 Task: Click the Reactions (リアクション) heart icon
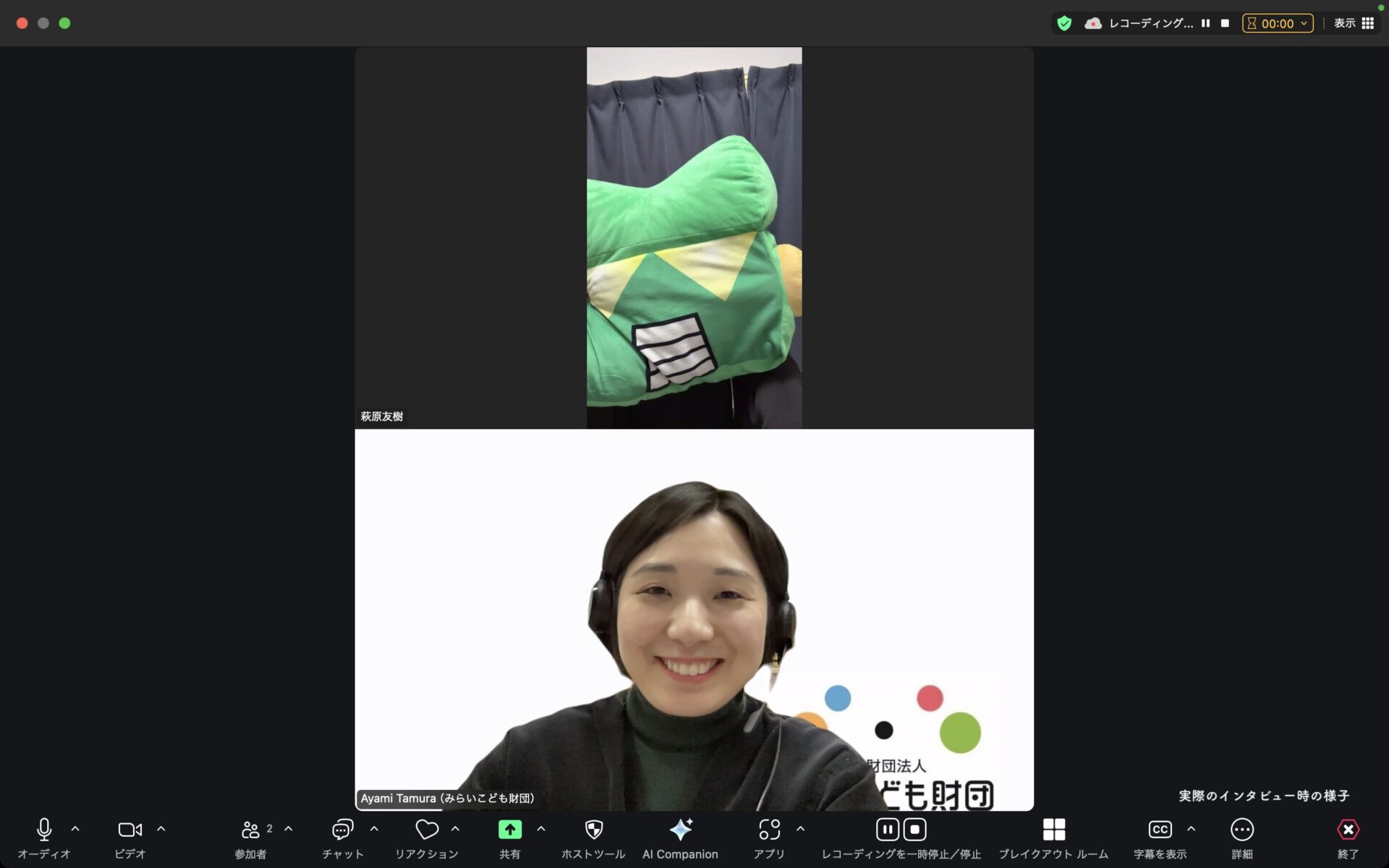[427, 830]
